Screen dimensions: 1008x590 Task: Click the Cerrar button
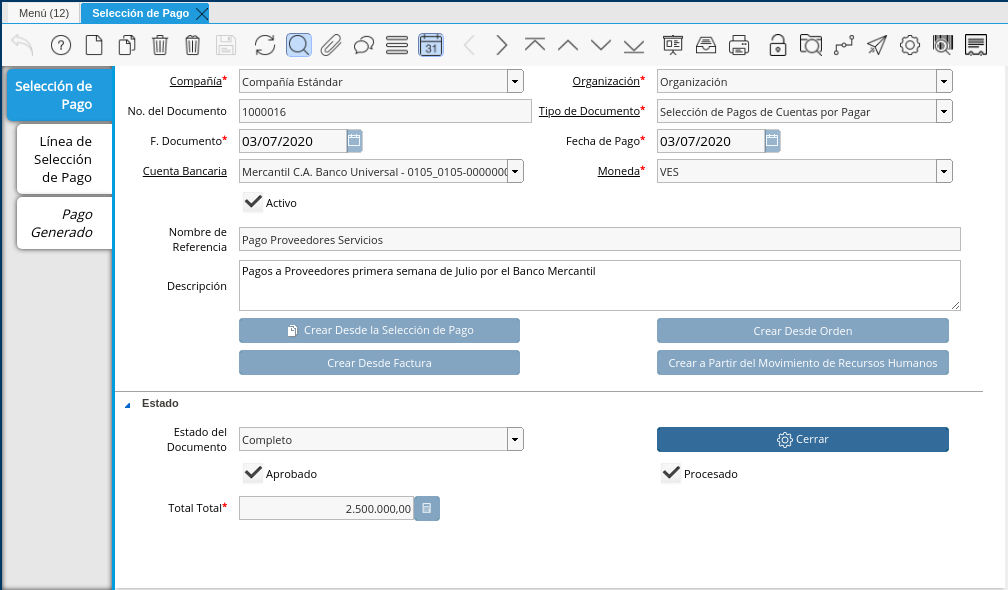(802, 439)
